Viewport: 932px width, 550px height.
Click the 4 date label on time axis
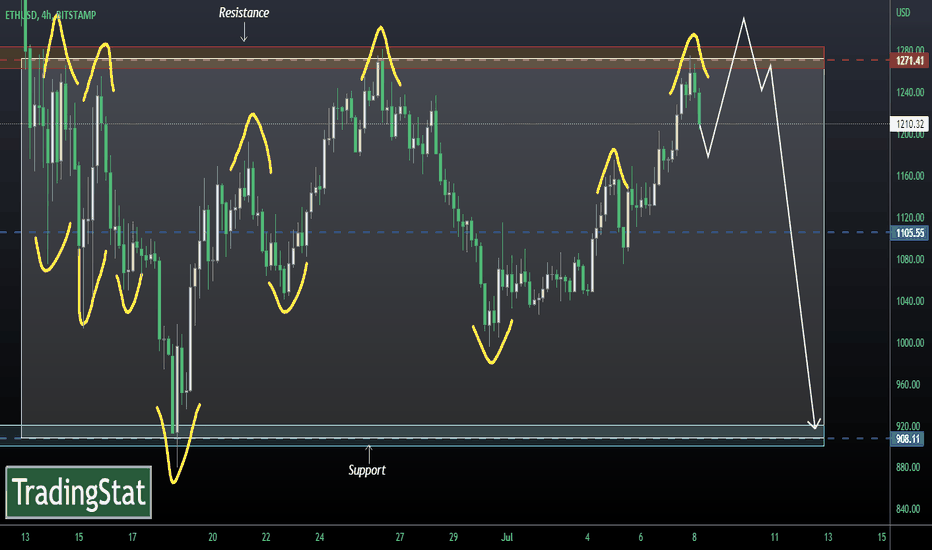pyautogui.click(x=587, y=538)
